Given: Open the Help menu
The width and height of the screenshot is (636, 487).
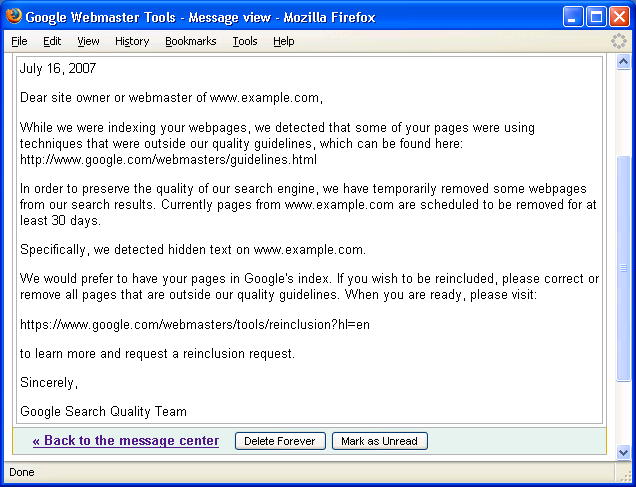Looking at the screenshot, I should 284,41.
